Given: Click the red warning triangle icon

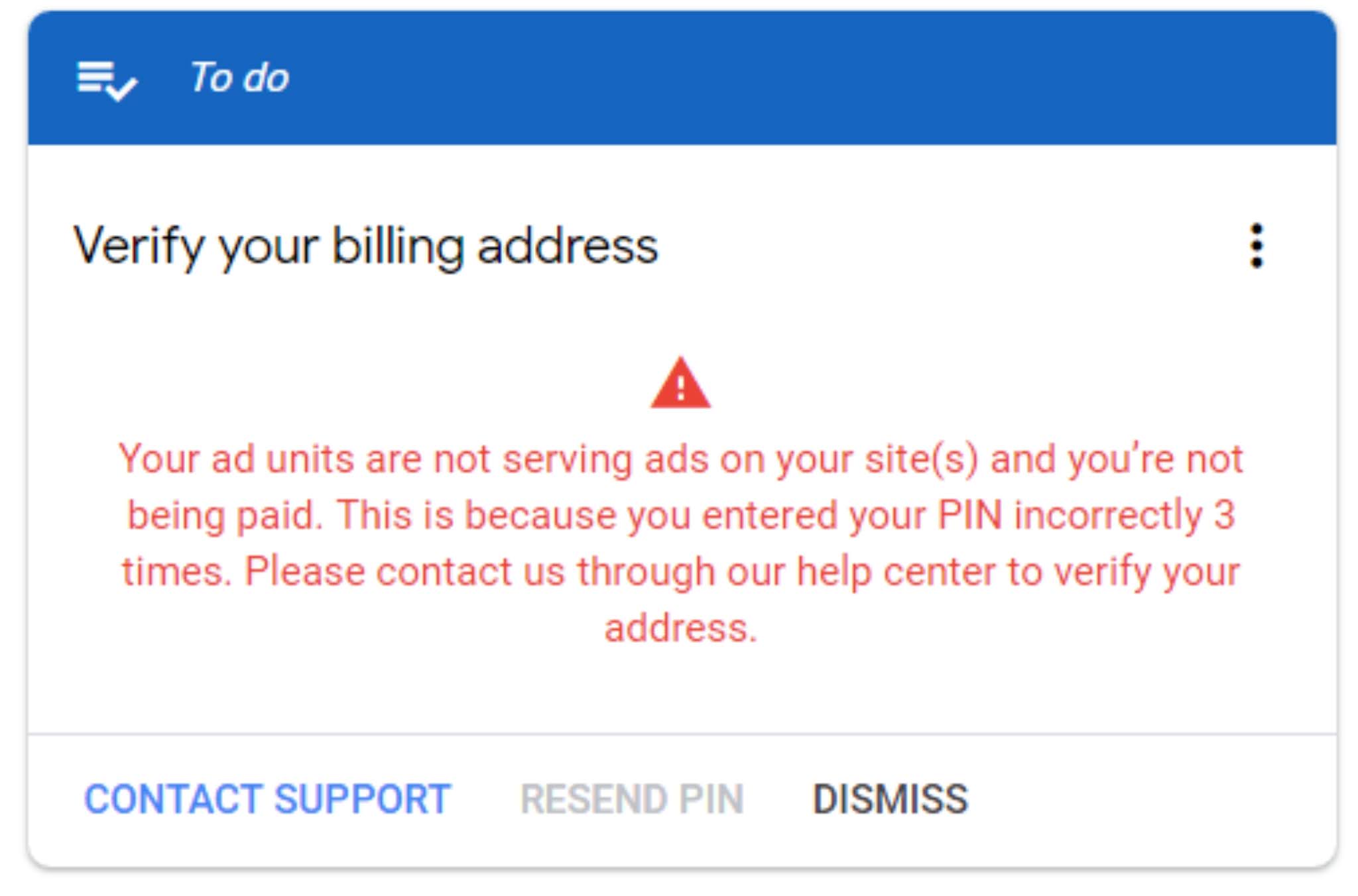Looking at the screenshot, I should (x=680, y=384).
